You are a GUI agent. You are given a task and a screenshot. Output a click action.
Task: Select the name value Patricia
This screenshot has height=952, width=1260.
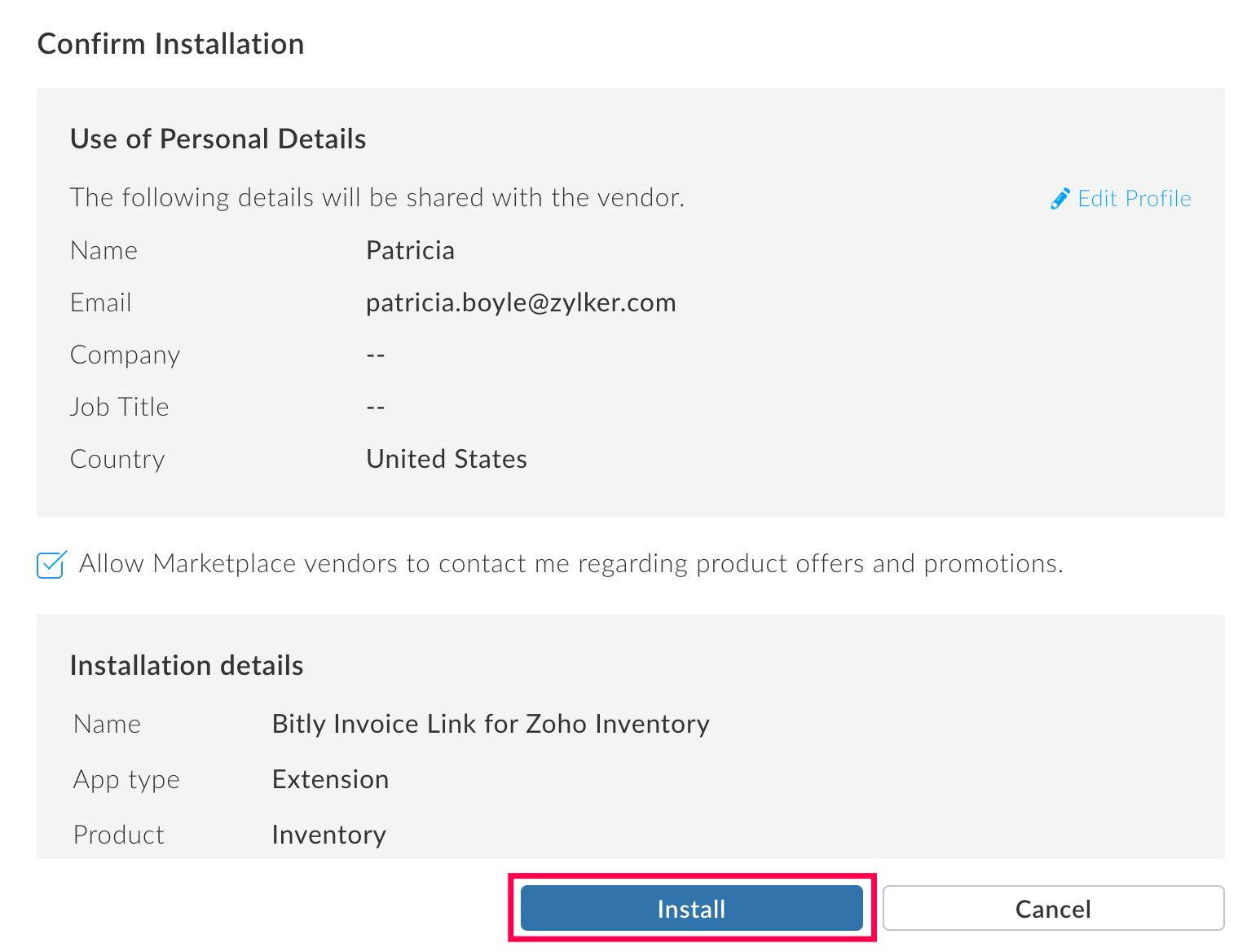click(410, 250)
